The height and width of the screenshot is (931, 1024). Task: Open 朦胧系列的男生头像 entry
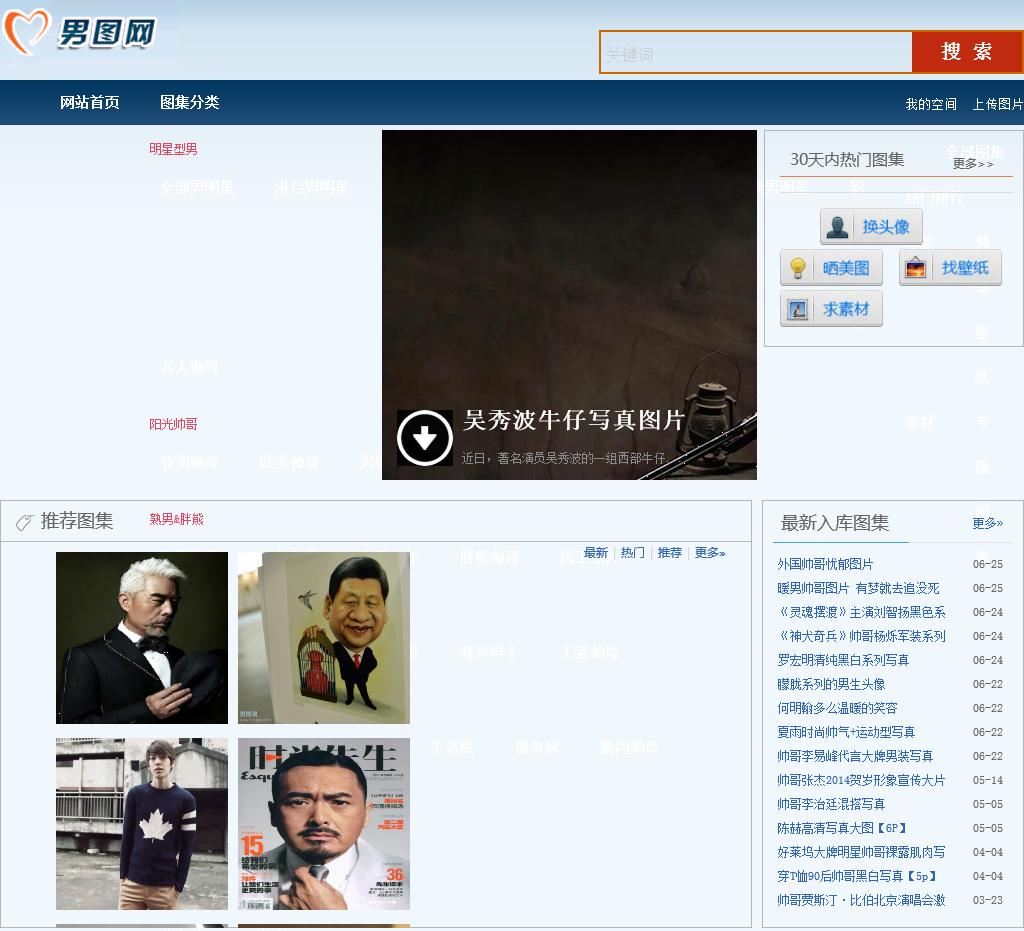pyautogui.click(x=831, y=684)
